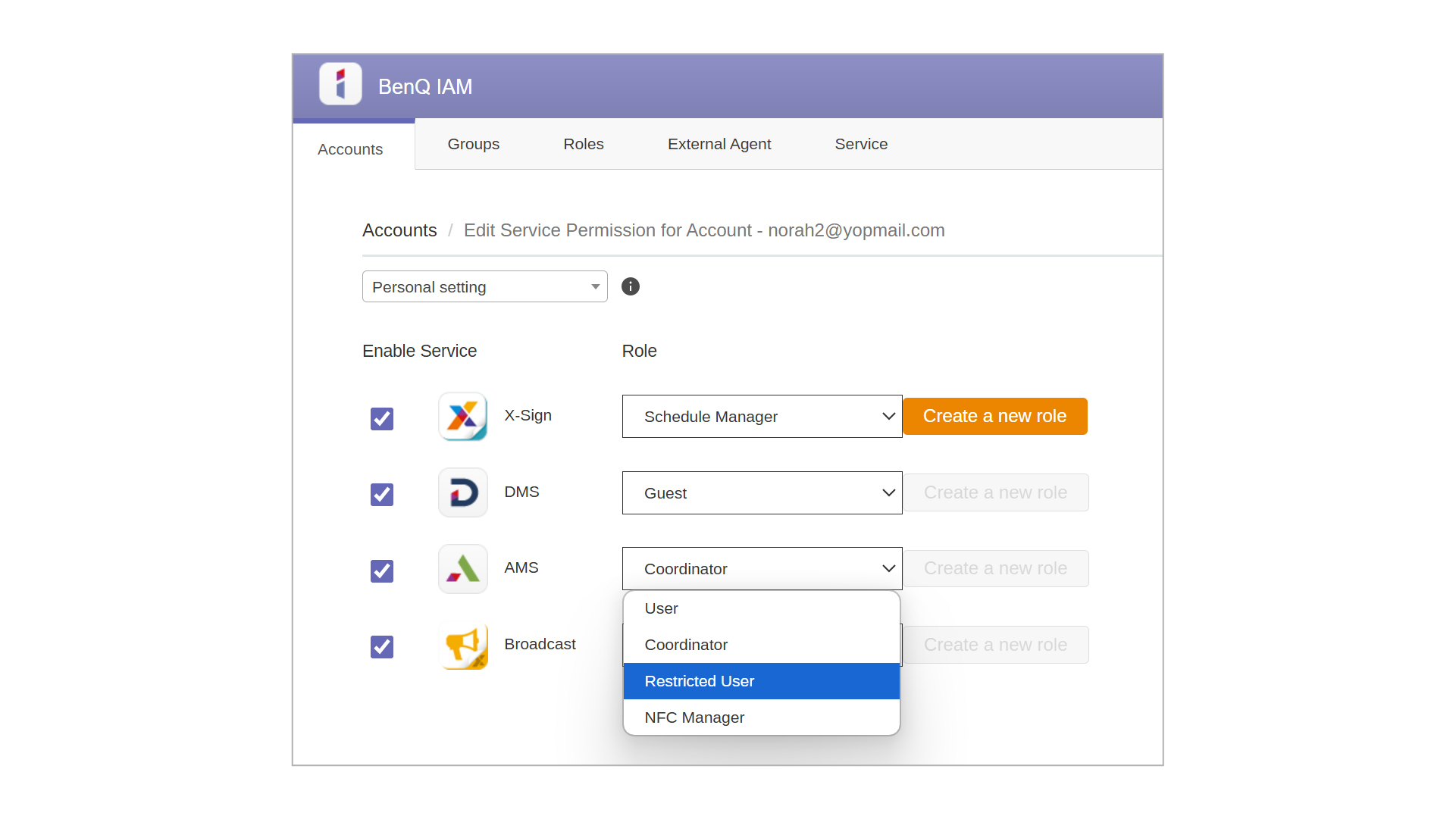Toggle off the Broadcast service checkbox
Viewport: 1456px width, 819px height.
[381, 647]
